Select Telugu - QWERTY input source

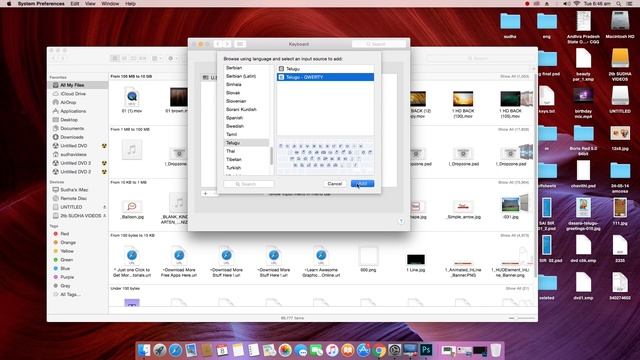[325, 77]
